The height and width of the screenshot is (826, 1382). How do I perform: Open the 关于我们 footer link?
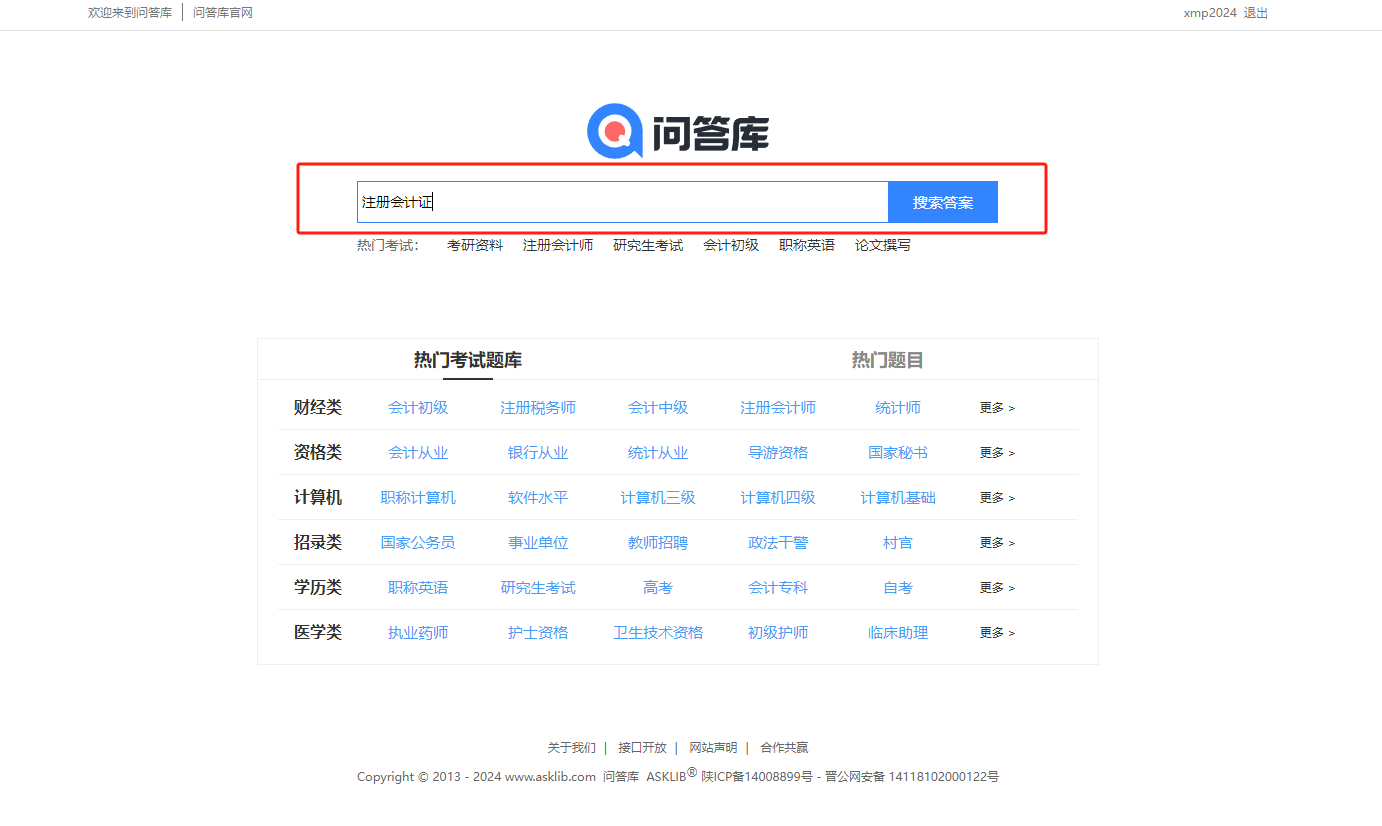coord(571,748)
